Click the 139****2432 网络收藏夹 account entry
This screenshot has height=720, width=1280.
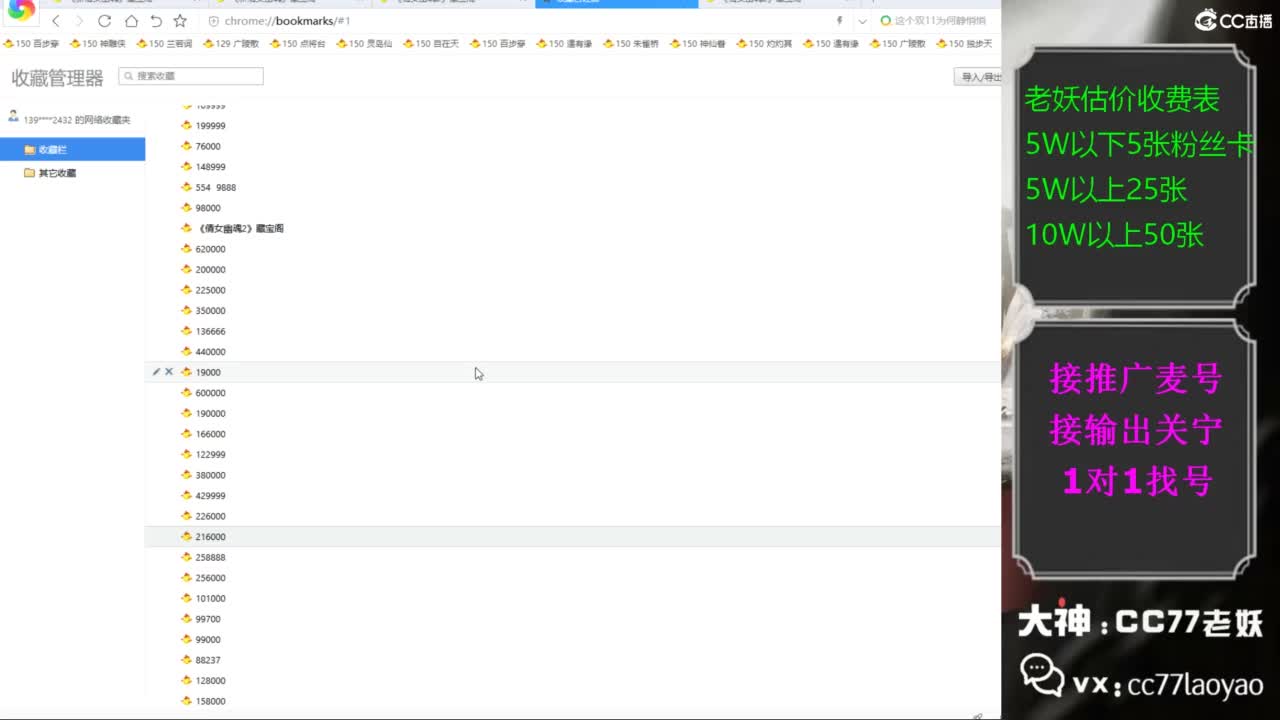coord(69,119)
